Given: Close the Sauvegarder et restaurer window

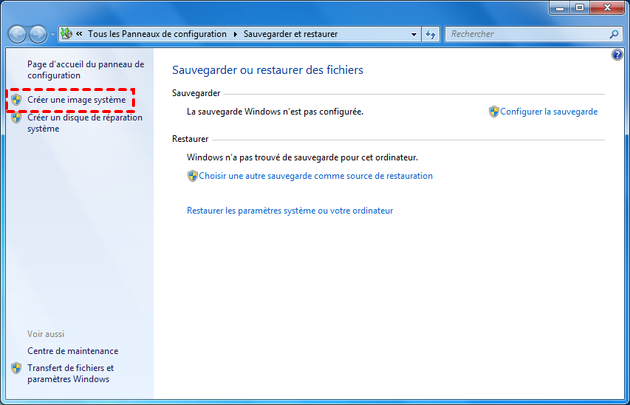Looking at the screenshot, I should point(608,8).
